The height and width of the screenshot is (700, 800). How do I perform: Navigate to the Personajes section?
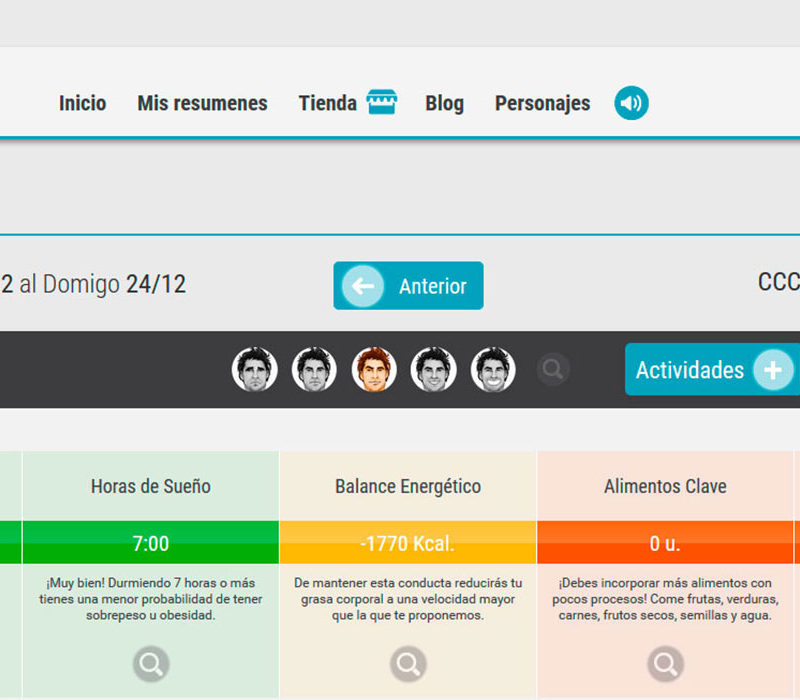pyautogui.click(x=542, y=103)
